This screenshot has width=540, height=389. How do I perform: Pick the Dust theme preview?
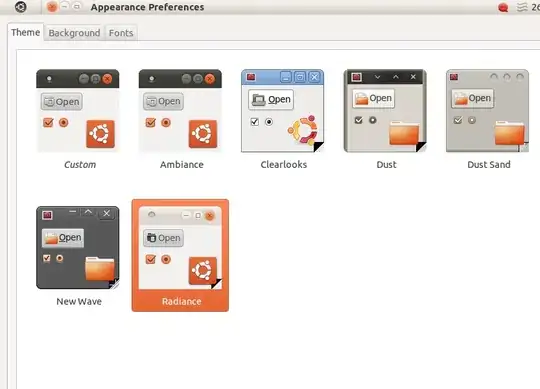click(x=385, y=111)
